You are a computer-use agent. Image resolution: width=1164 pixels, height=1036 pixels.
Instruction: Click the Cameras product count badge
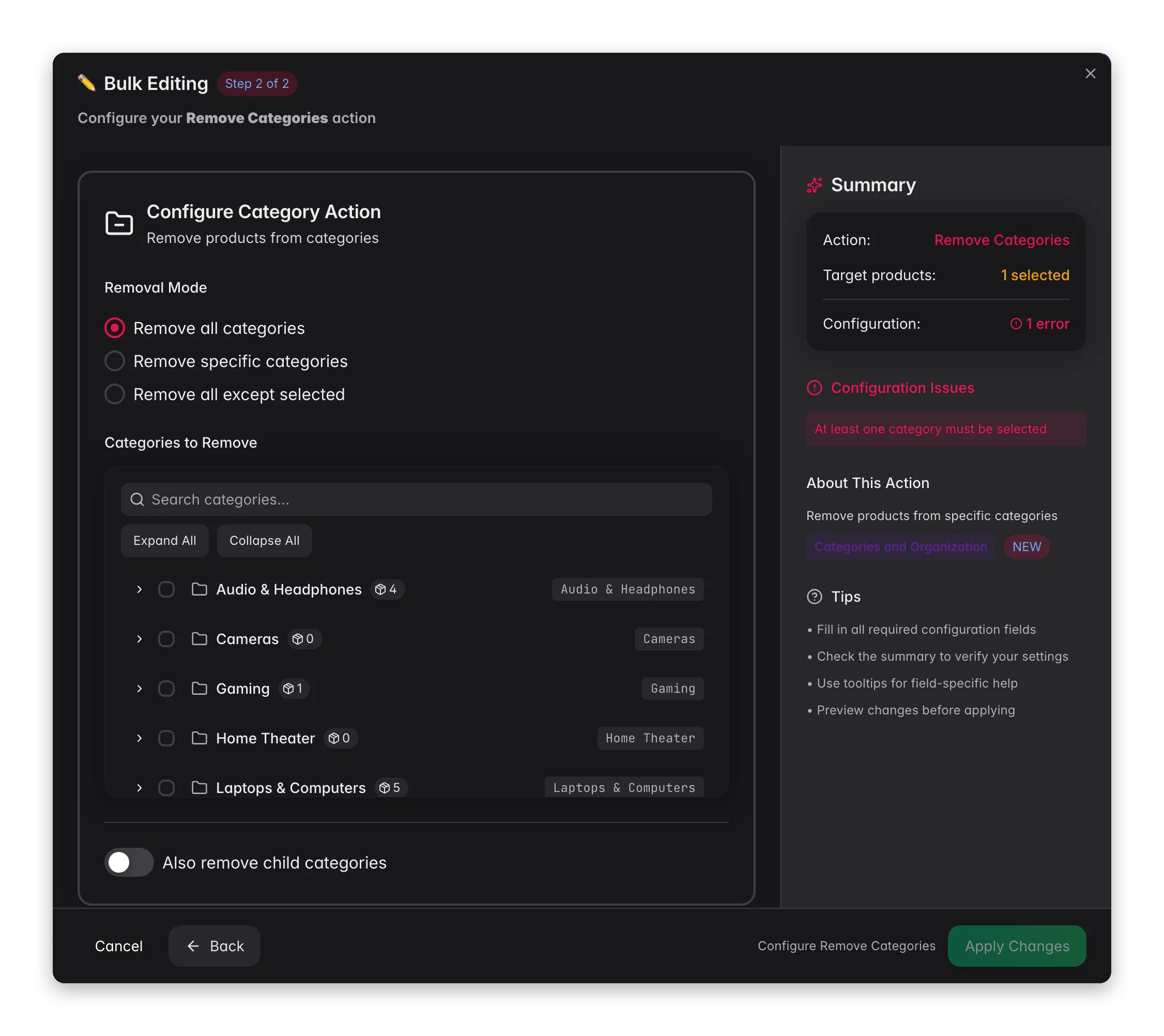(x=304, y=638)
